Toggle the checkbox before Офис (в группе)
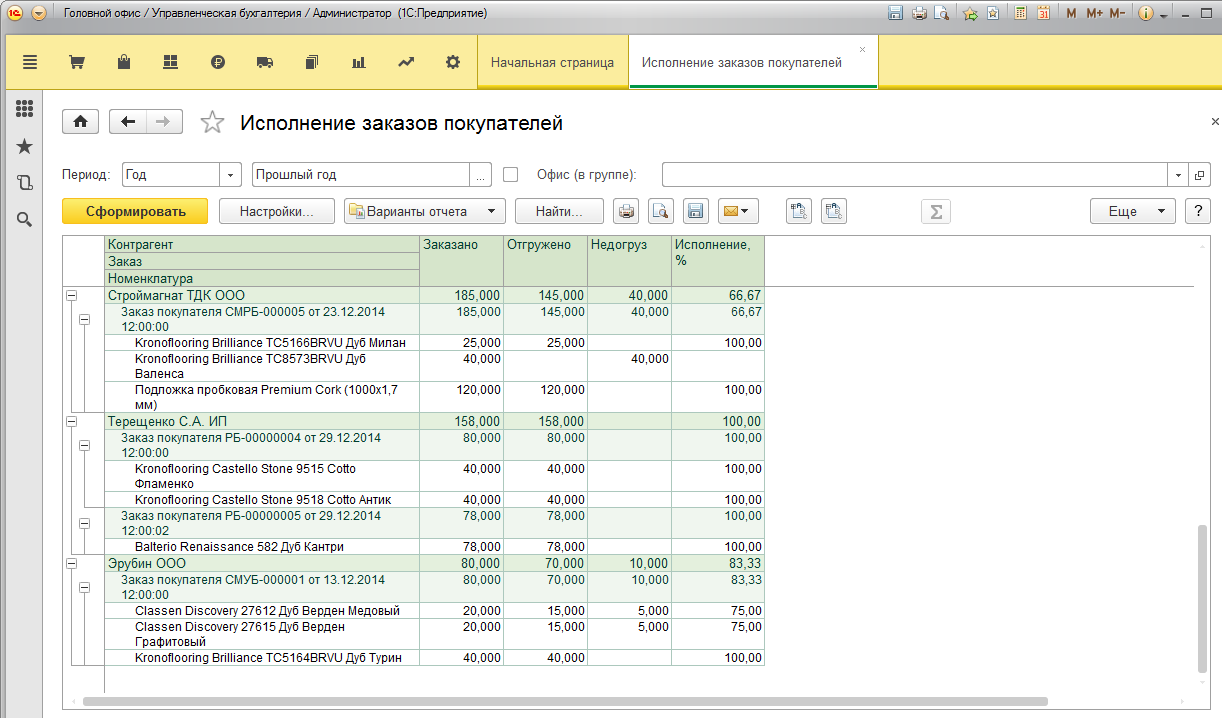The image size is (1222, 718). (x=511, y=174)
